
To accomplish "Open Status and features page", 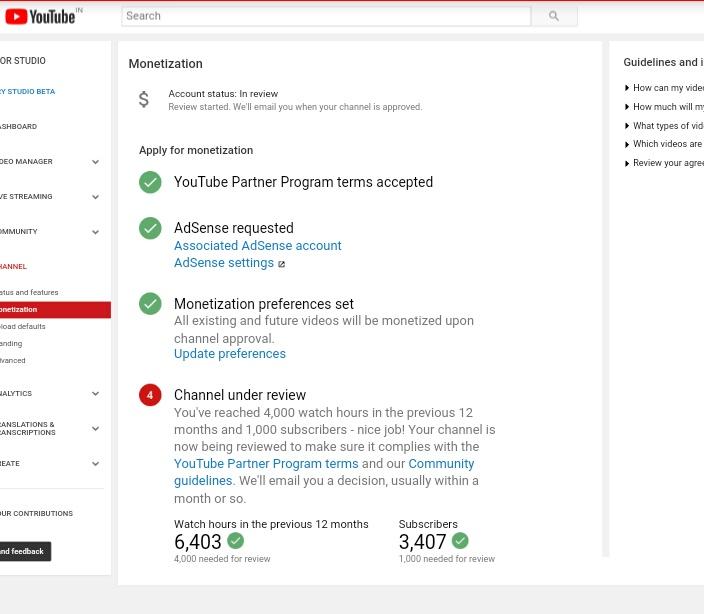I will [x=29, y=292].
